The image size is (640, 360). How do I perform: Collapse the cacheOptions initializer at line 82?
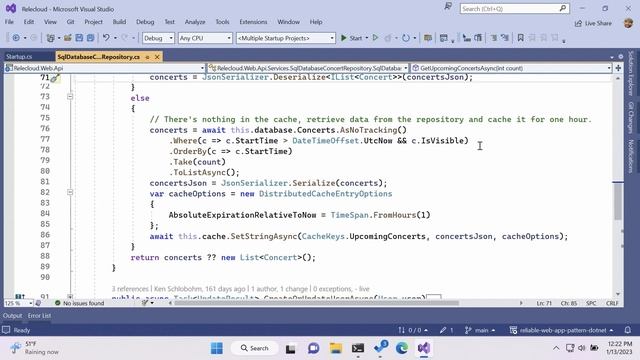tap(70, 192)
